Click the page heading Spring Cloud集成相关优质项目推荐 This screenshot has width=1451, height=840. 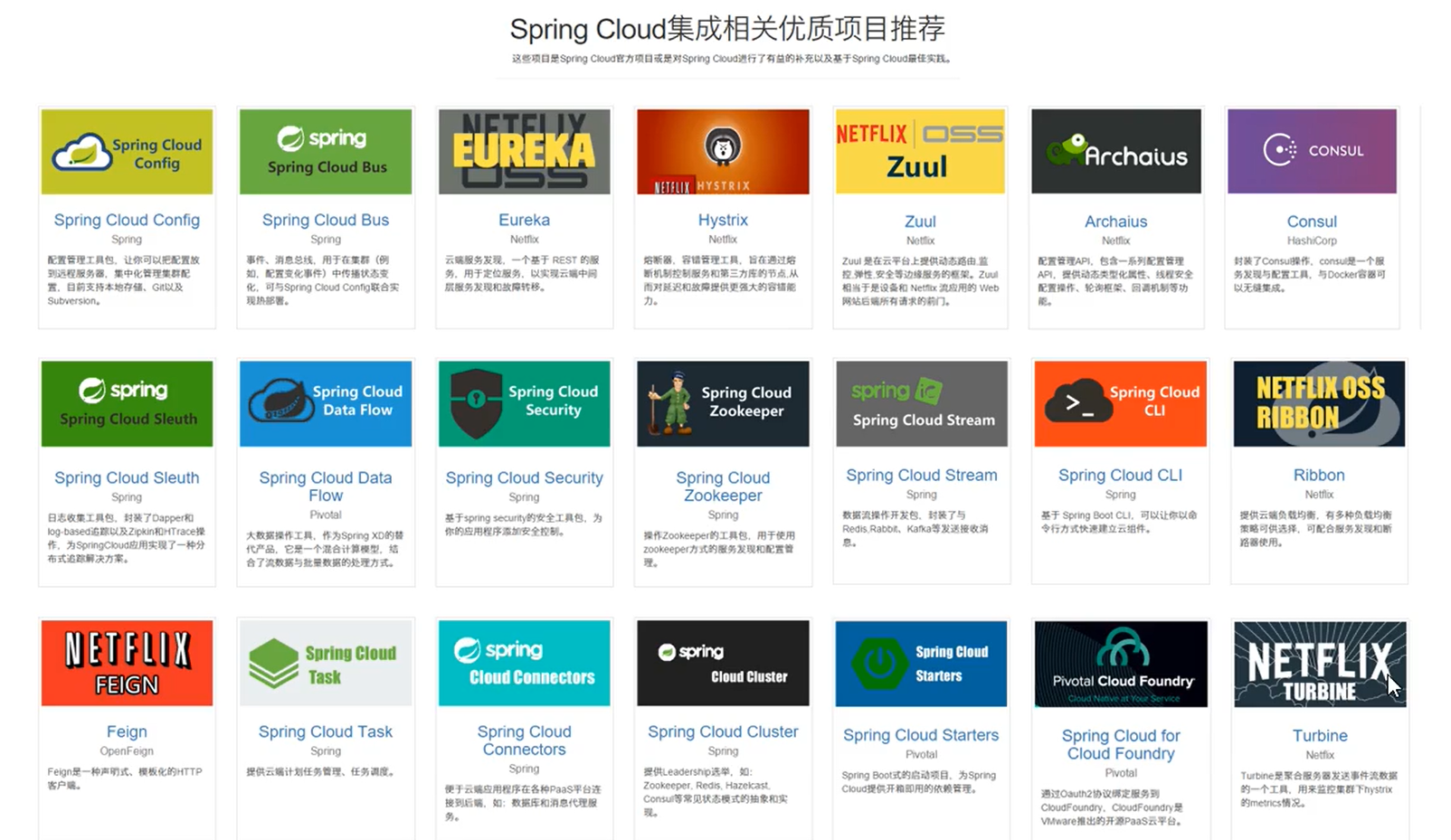tap(727, 29)
